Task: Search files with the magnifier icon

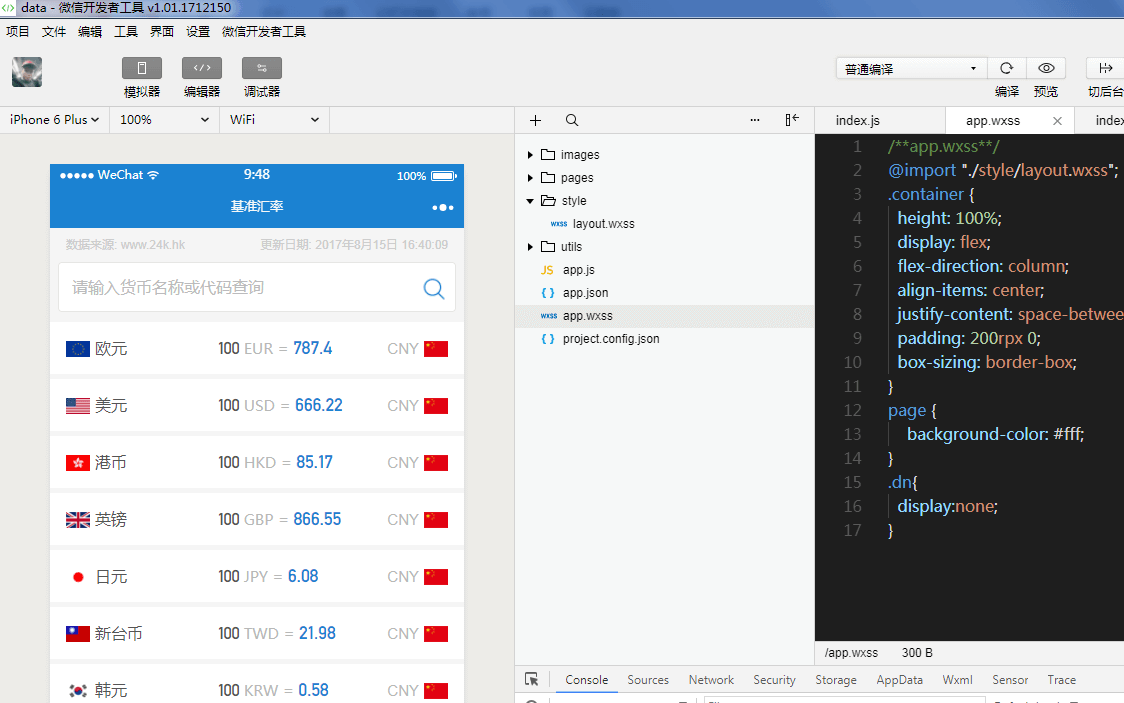Action: 572,120
